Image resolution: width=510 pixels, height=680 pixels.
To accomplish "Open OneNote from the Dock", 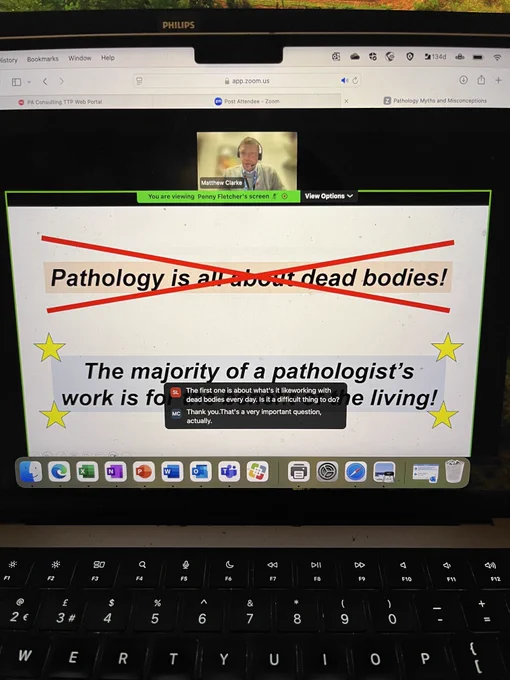I will click(x=115, y=471).
